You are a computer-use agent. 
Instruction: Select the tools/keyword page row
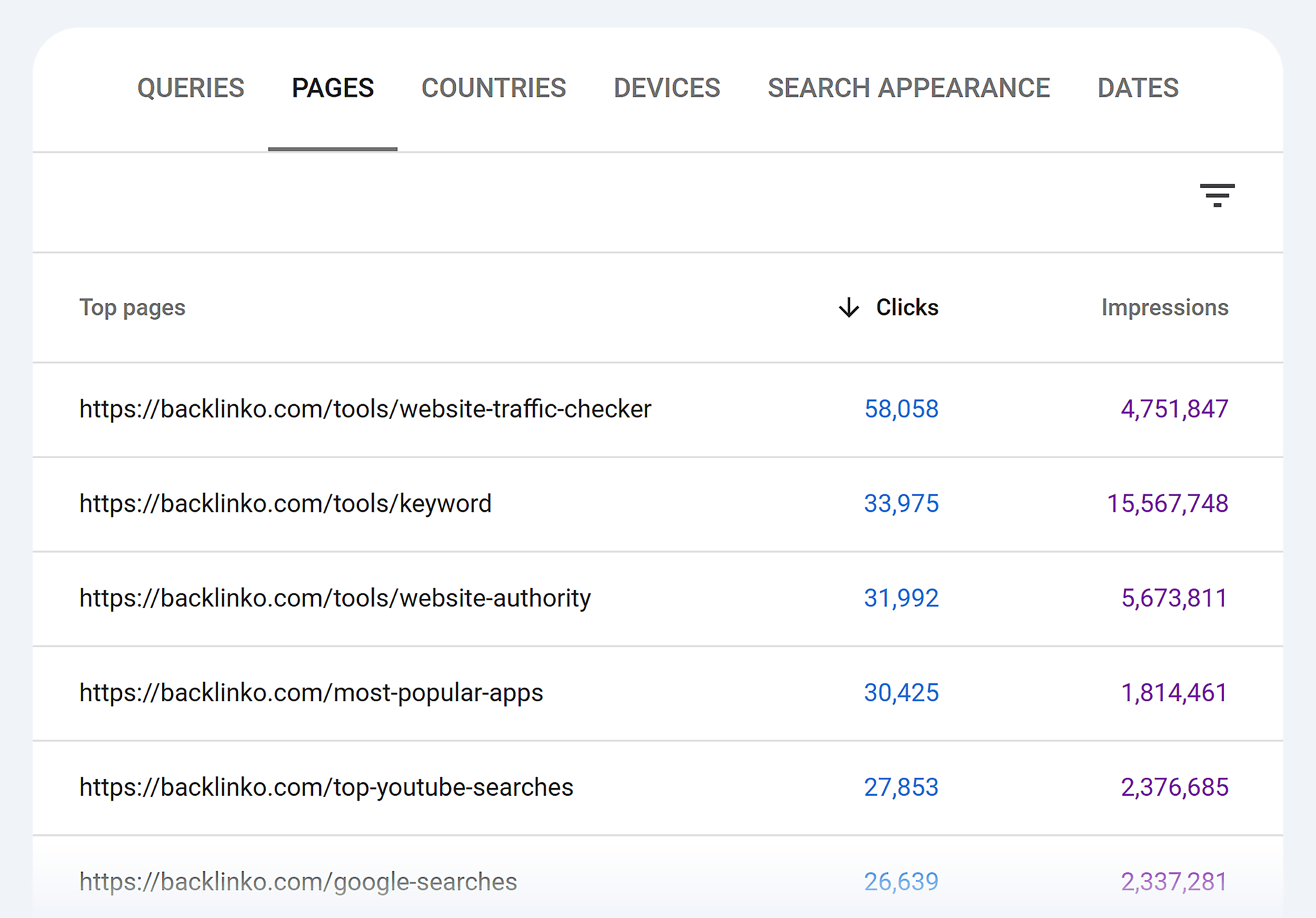click(285, 504)
